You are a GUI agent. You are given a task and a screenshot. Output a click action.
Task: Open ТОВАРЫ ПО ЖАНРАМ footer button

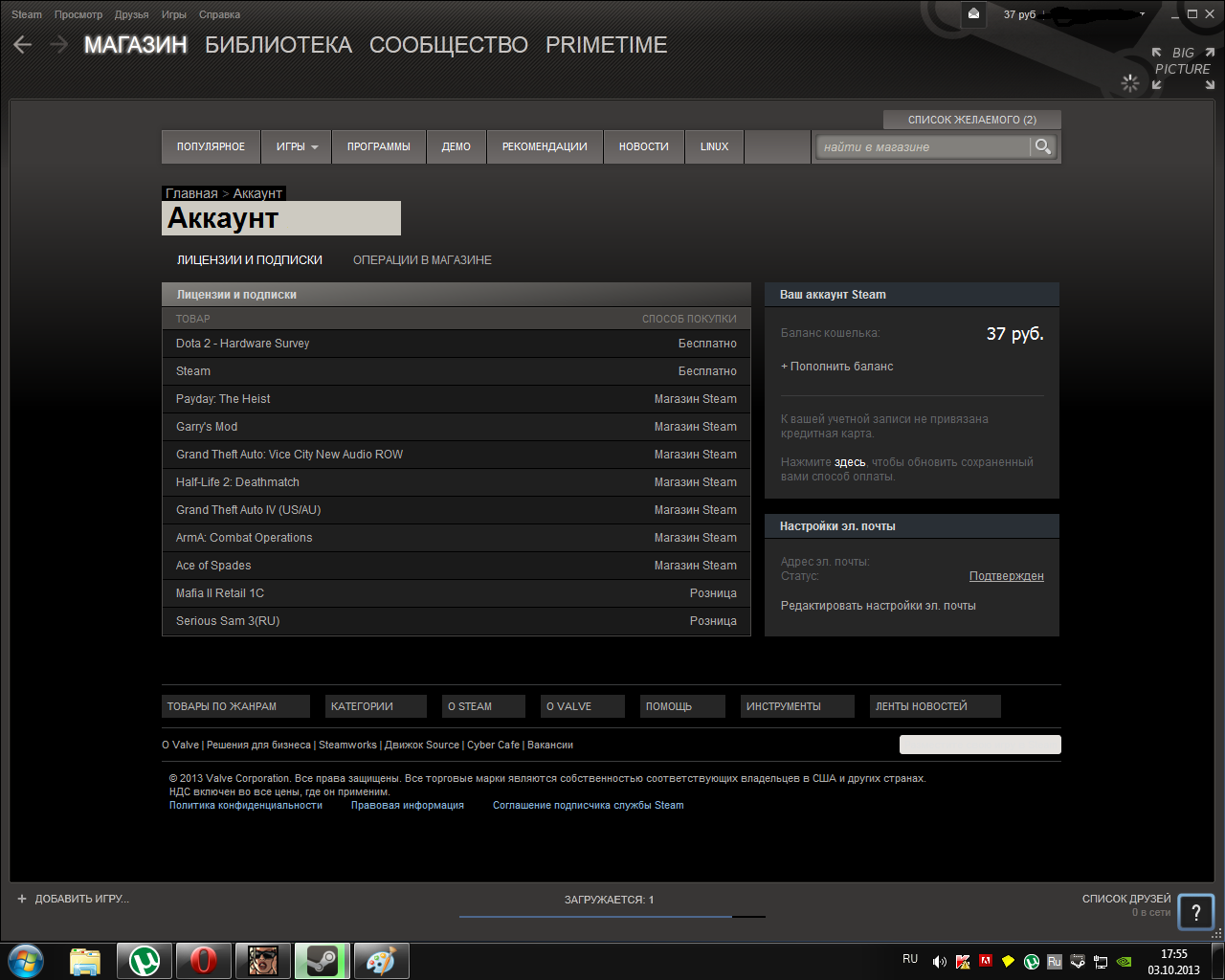235,706
